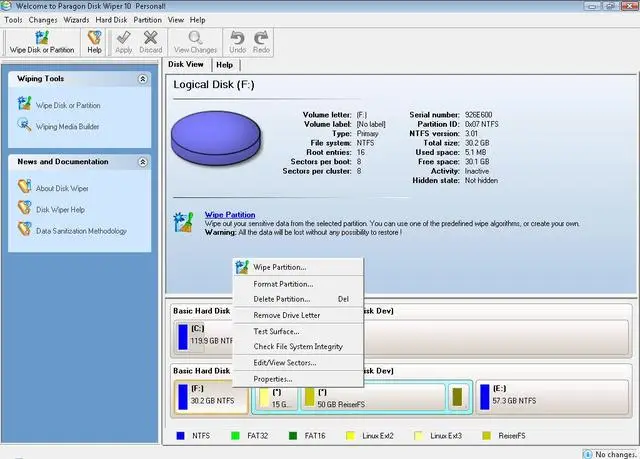Select the small olive partition block
Image resolution: width=640 pixels, height=459 pixels.
458,397
